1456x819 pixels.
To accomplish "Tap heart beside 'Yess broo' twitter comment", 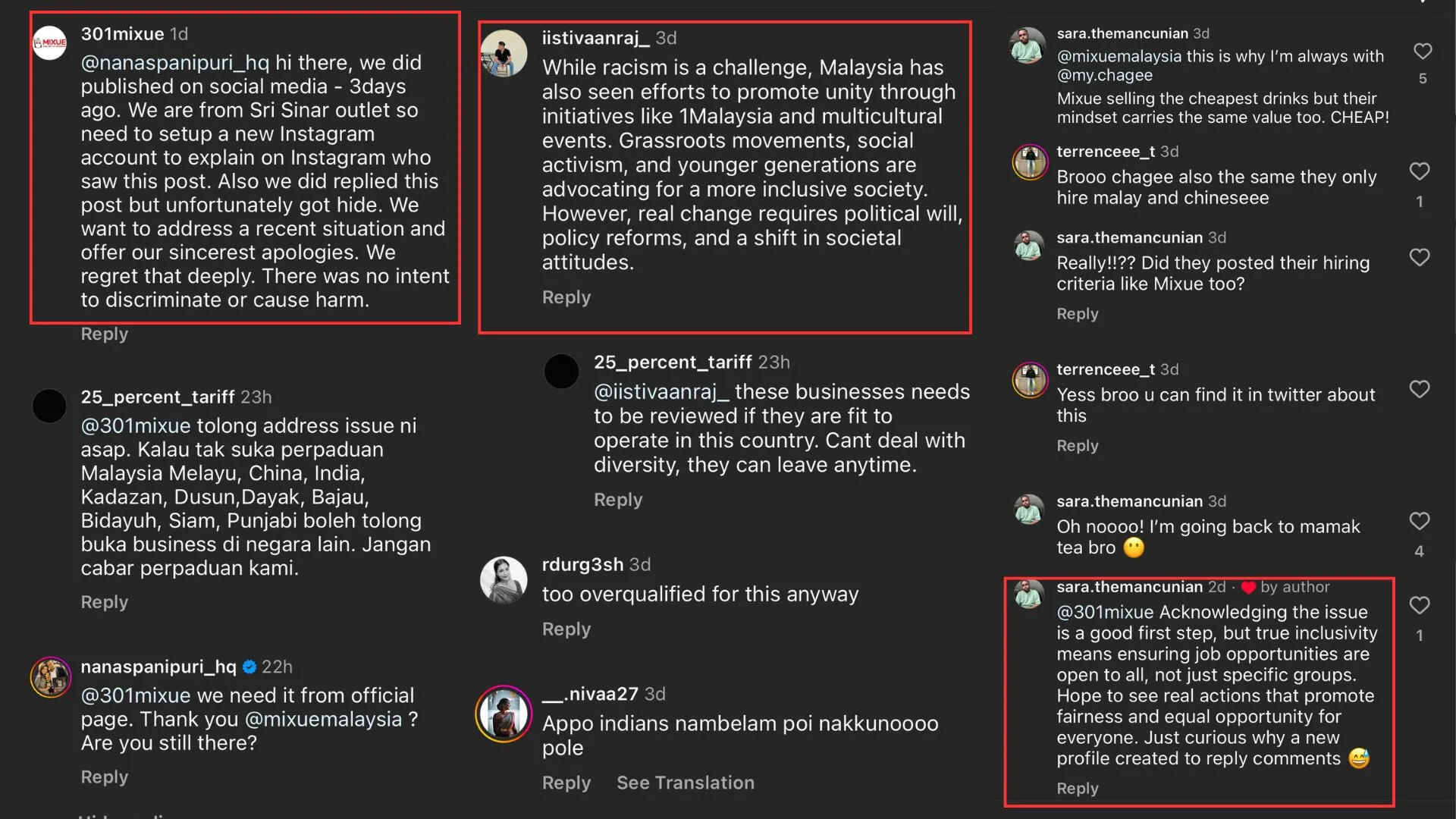I will 1419,390.
